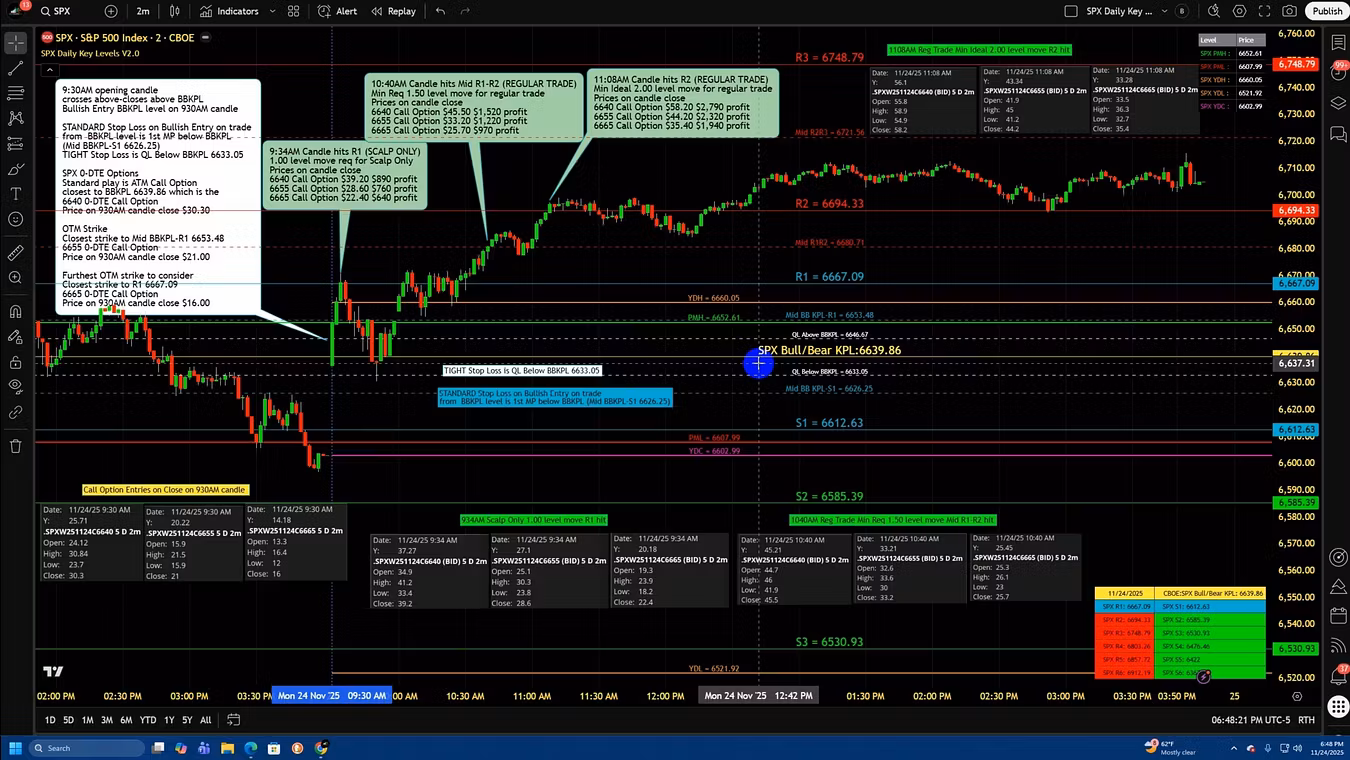The image size is (1350, 760).
Task: Select the 5D time range
Action: [x=68, y=720]
